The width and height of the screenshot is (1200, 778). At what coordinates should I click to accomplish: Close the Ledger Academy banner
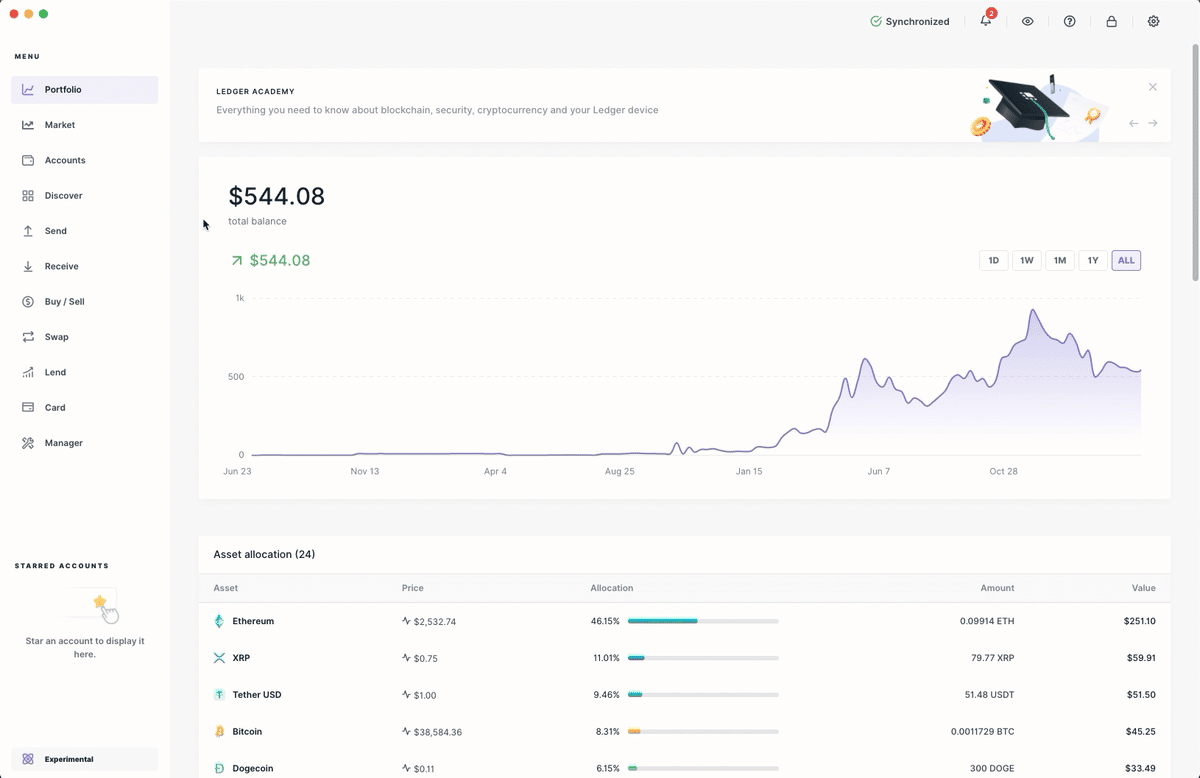click(x=1153, y=87)
